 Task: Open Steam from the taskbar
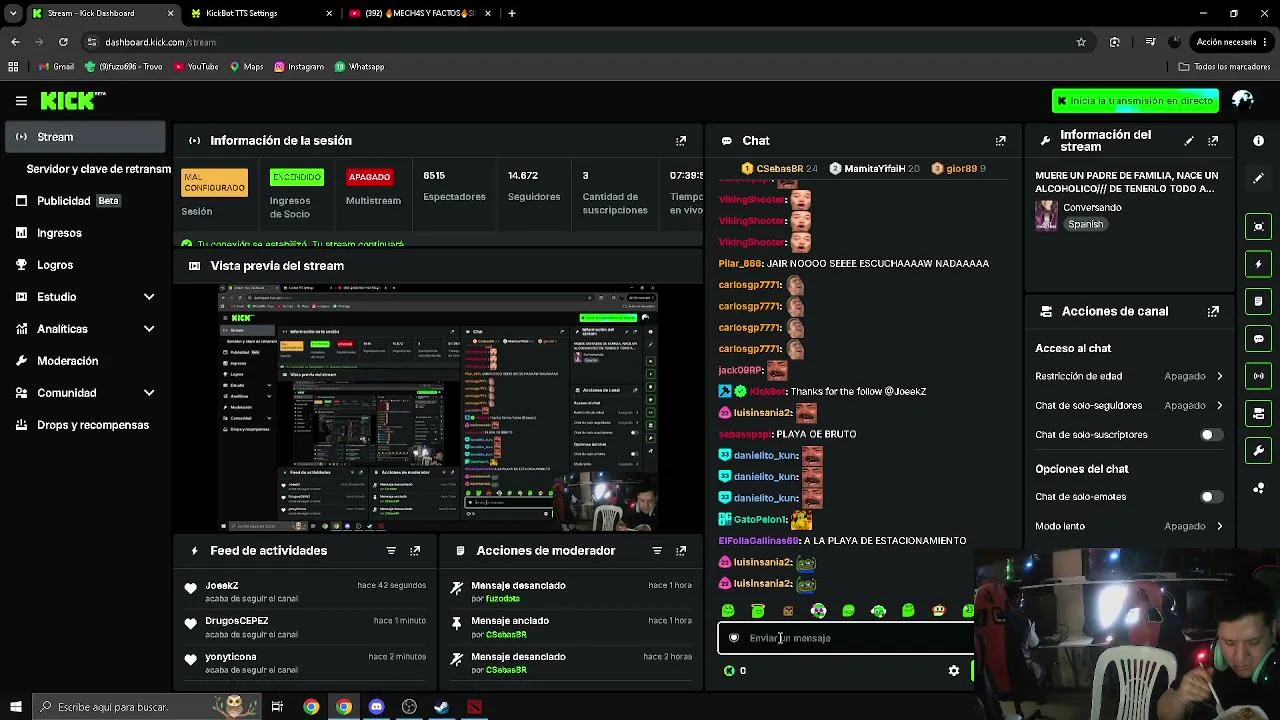tap(441, 707)
